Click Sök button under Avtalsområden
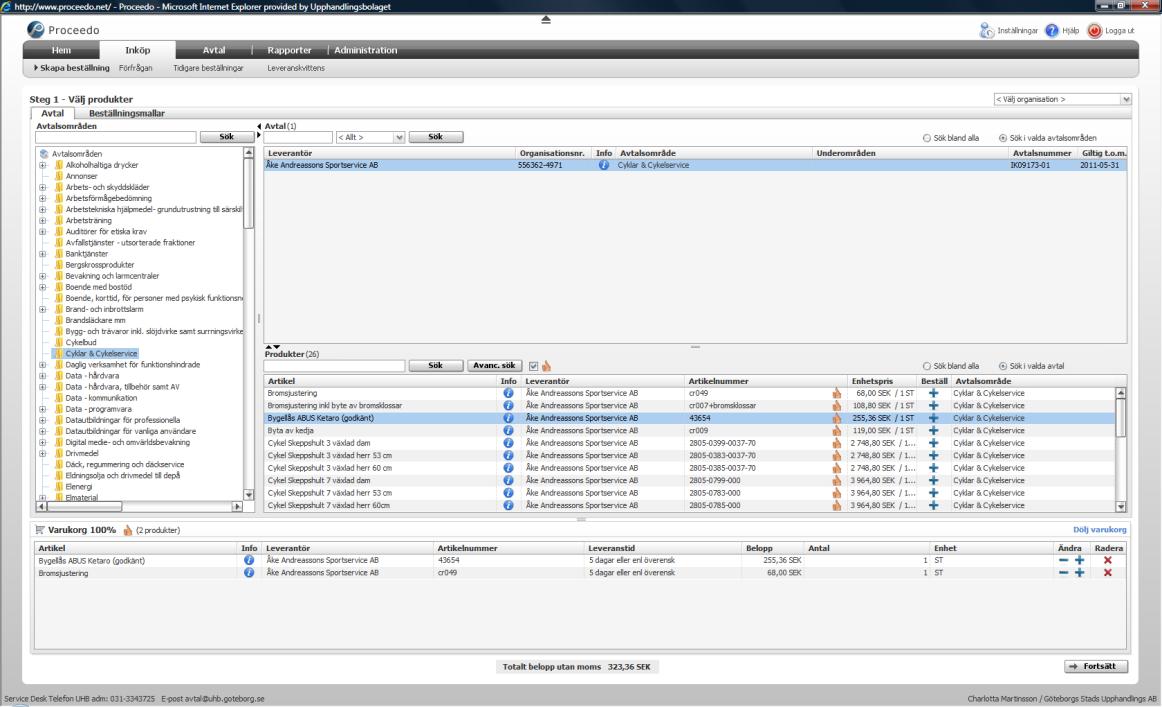1162x707 pixels. (227, 137)
